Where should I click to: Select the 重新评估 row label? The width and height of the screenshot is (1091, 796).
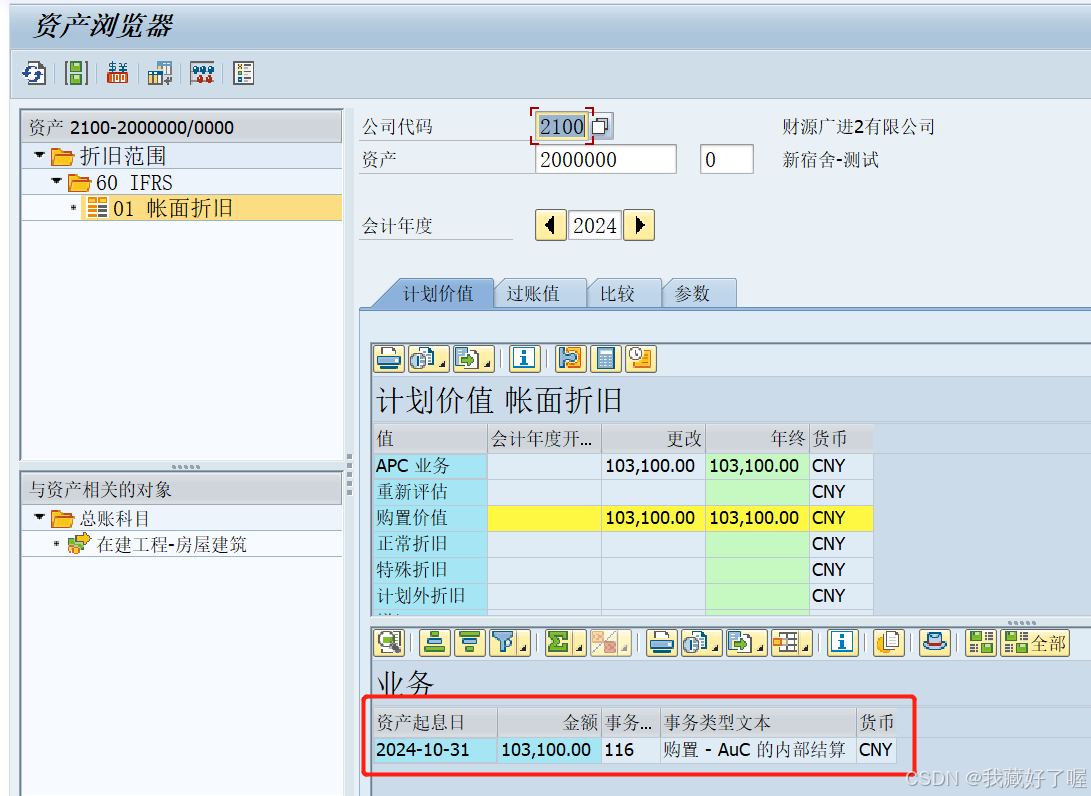430,492
